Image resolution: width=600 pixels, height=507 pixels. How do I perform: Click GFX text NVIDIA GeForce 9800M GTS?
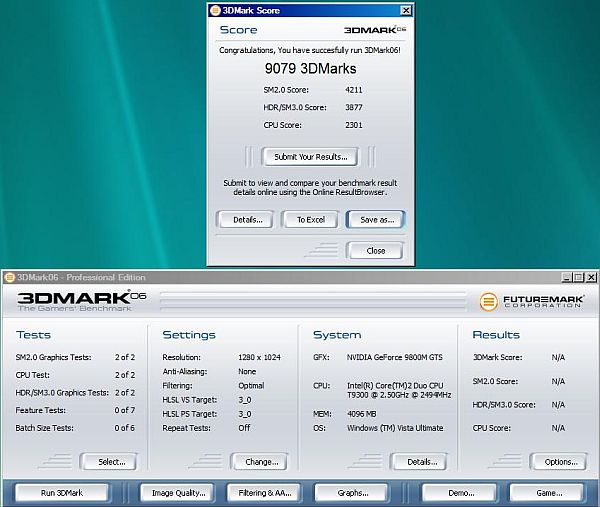(395, 357)
